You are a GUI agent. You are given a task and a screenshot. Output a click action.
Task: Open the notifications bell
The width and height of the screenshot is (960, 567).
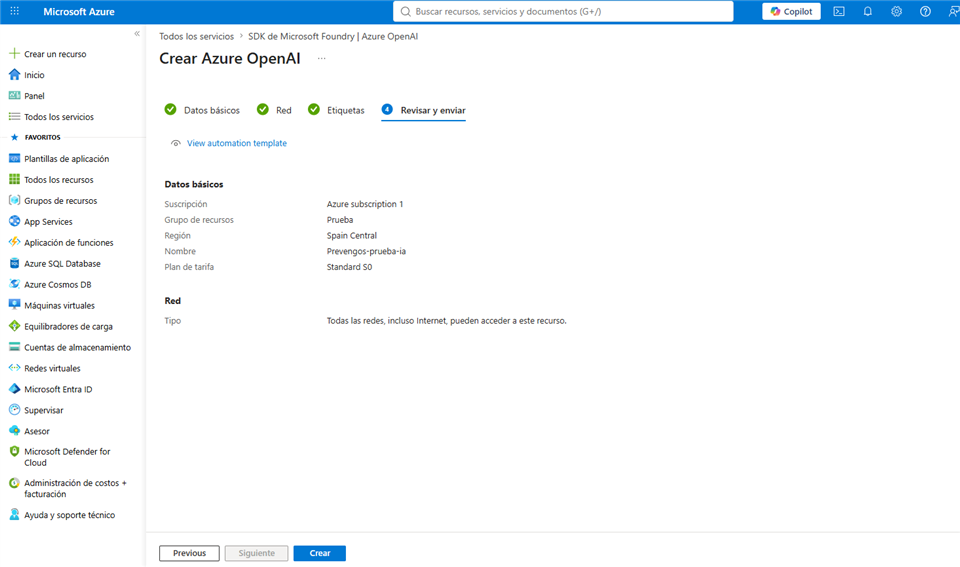tap(868, 11)
